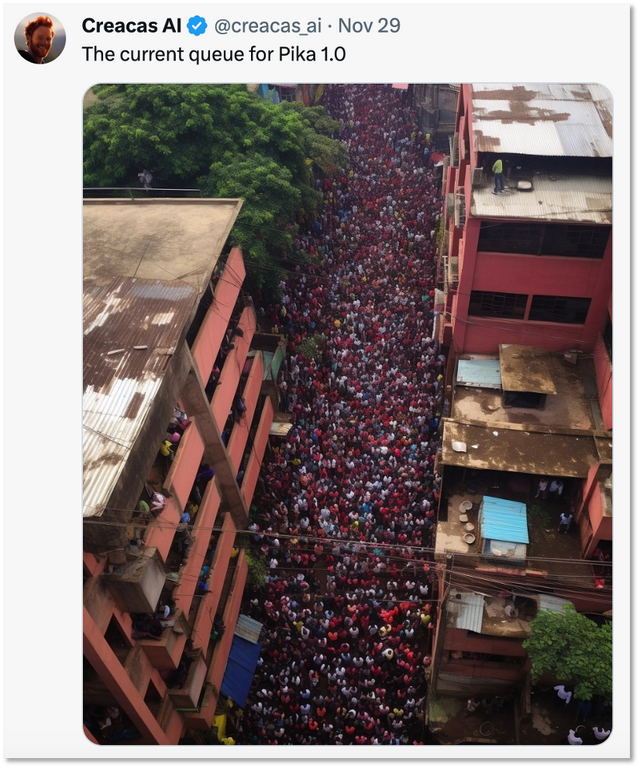This screenshot has height=769, width=640.
Task: Click the green-shirted person on the rooftop
Action: tap(498, 176)
